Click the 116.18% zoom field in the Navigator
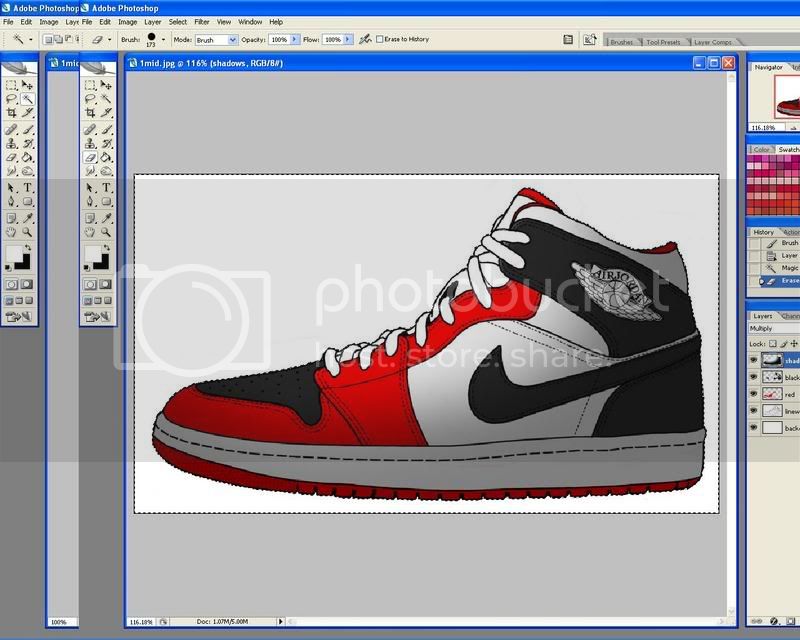800x640 pixels. (x=764, y=128)
